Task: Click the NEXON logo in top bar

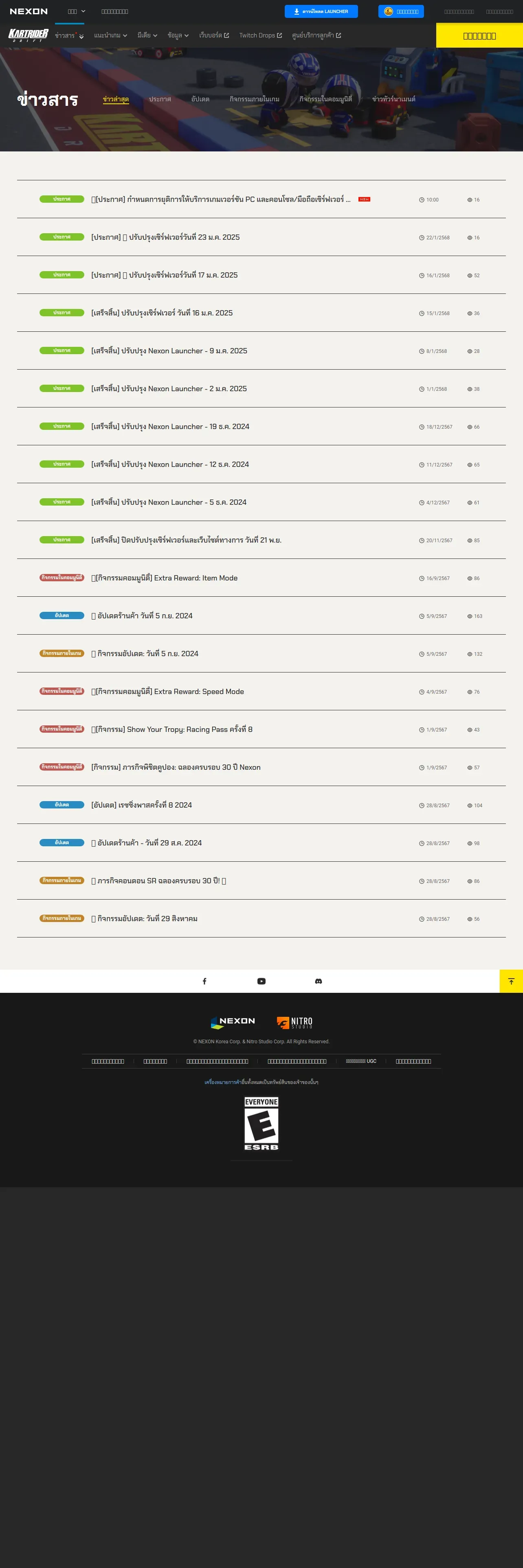Action: coord(29,11)
